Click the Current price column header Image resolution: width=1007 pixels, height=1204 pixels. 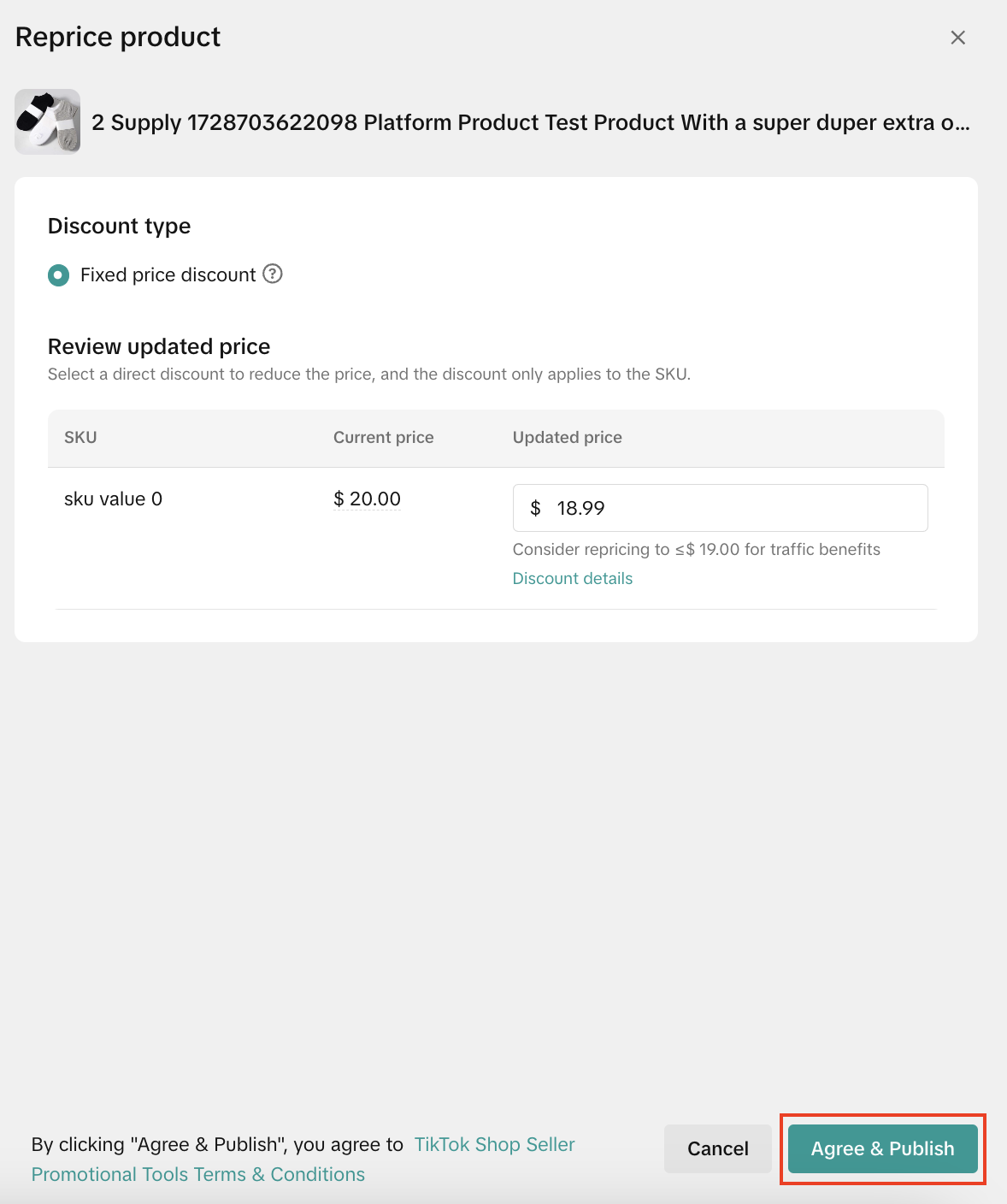(x=383, y=437)
